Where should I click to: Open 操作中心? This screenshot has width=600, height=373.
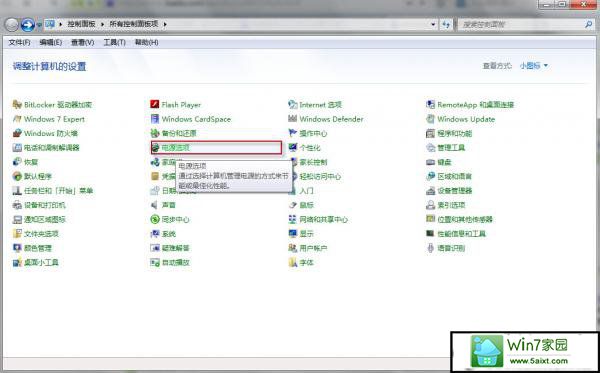(x=308, y=134)
